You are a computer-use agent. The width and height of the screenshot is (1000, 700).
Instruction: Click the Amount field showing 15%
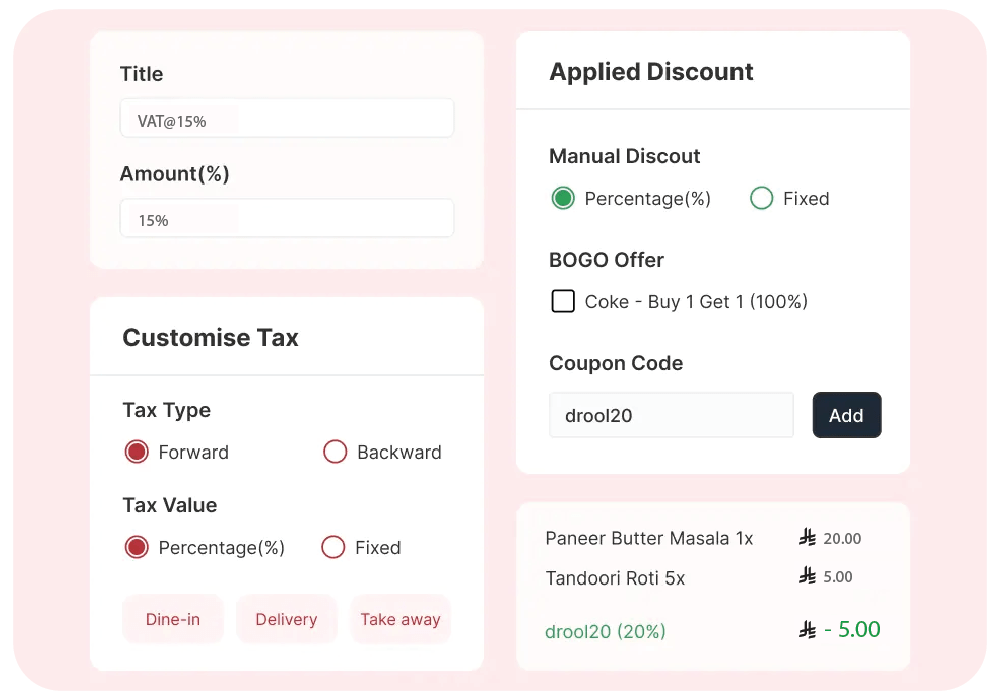287,218
